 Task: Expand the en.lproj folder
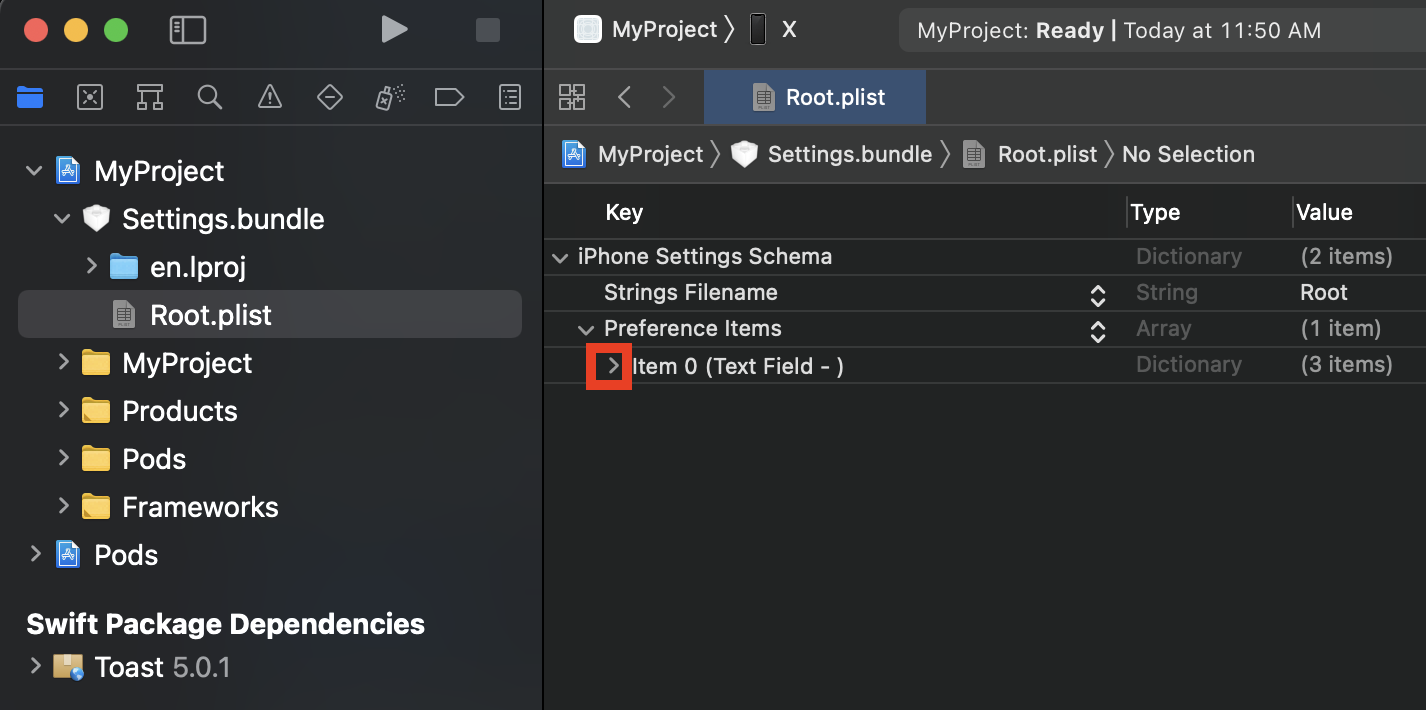(x=91, y=266)
